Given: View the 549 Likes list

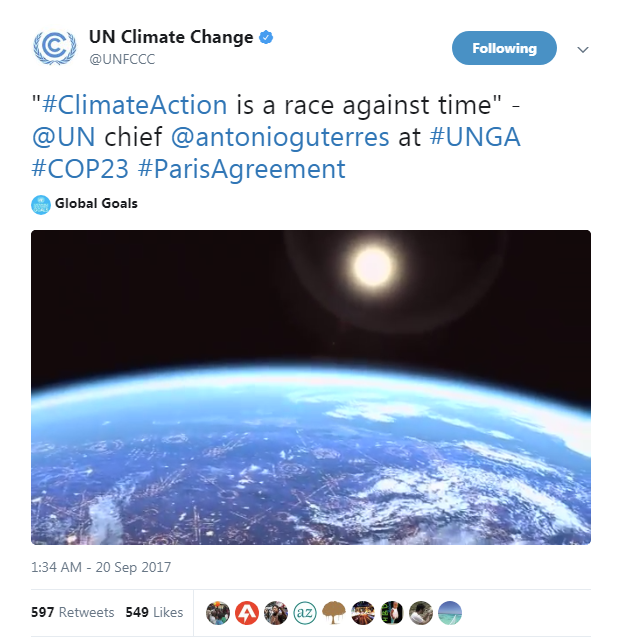Looking at the screenshot, I should [x=154, y=612].
